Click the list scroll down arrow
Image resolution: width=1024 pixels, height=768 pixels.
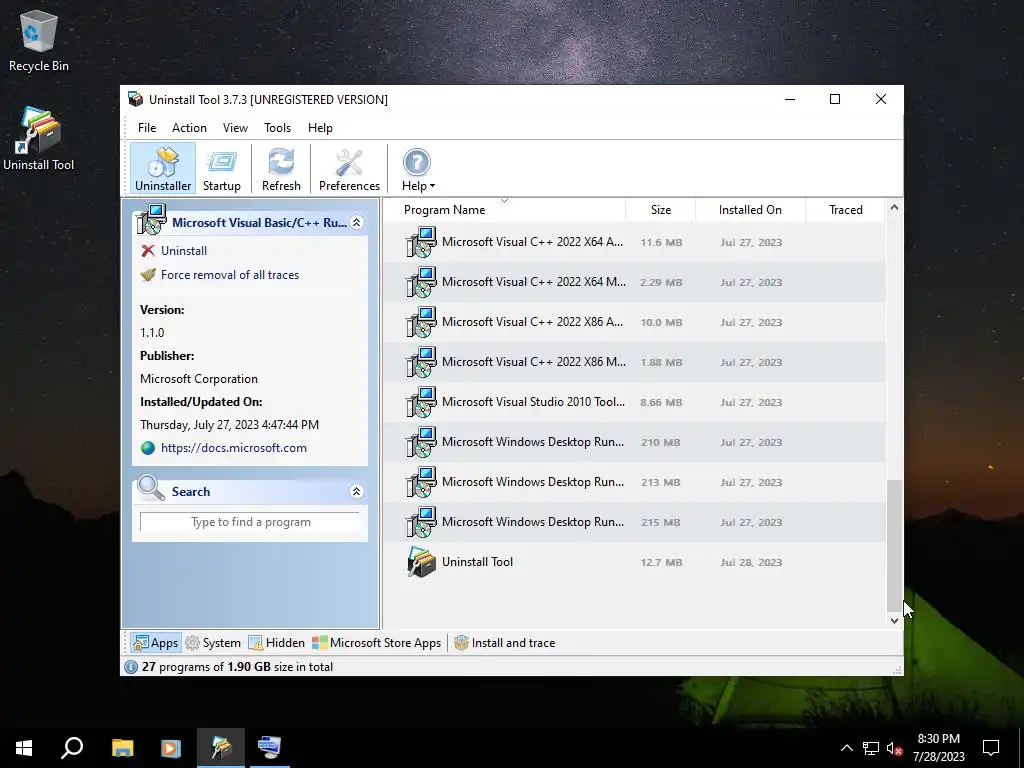[894, 620]
